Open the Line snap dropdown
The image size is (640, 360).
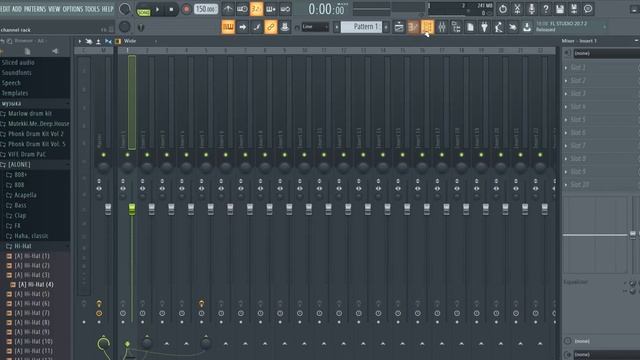tap(315, 27)
